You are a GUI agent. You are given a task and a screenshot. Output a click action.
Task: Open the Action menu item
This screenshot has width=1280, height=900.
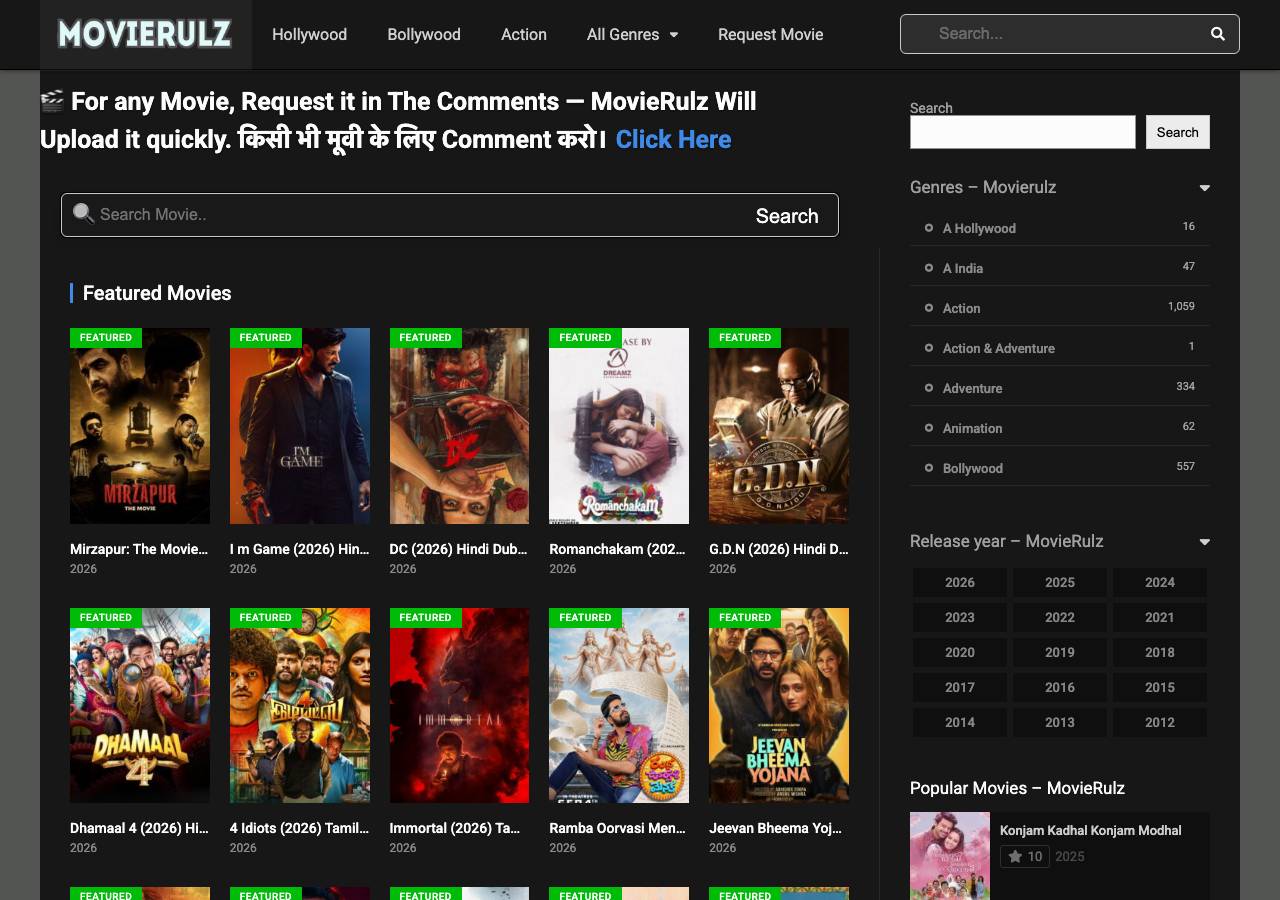[524, 34]
